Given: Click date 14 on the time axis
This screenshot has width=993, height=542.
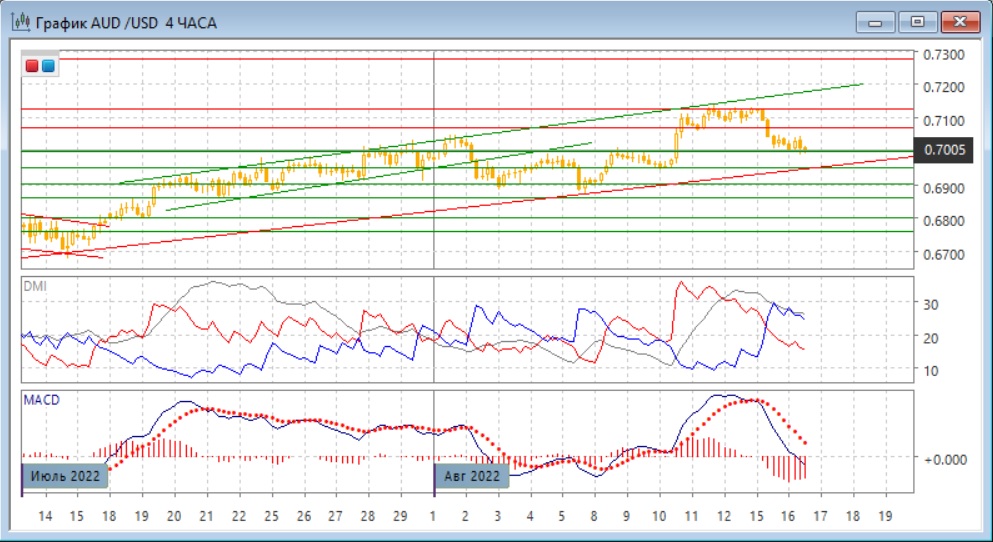Looking at the screenshot, I should [45, 516].
